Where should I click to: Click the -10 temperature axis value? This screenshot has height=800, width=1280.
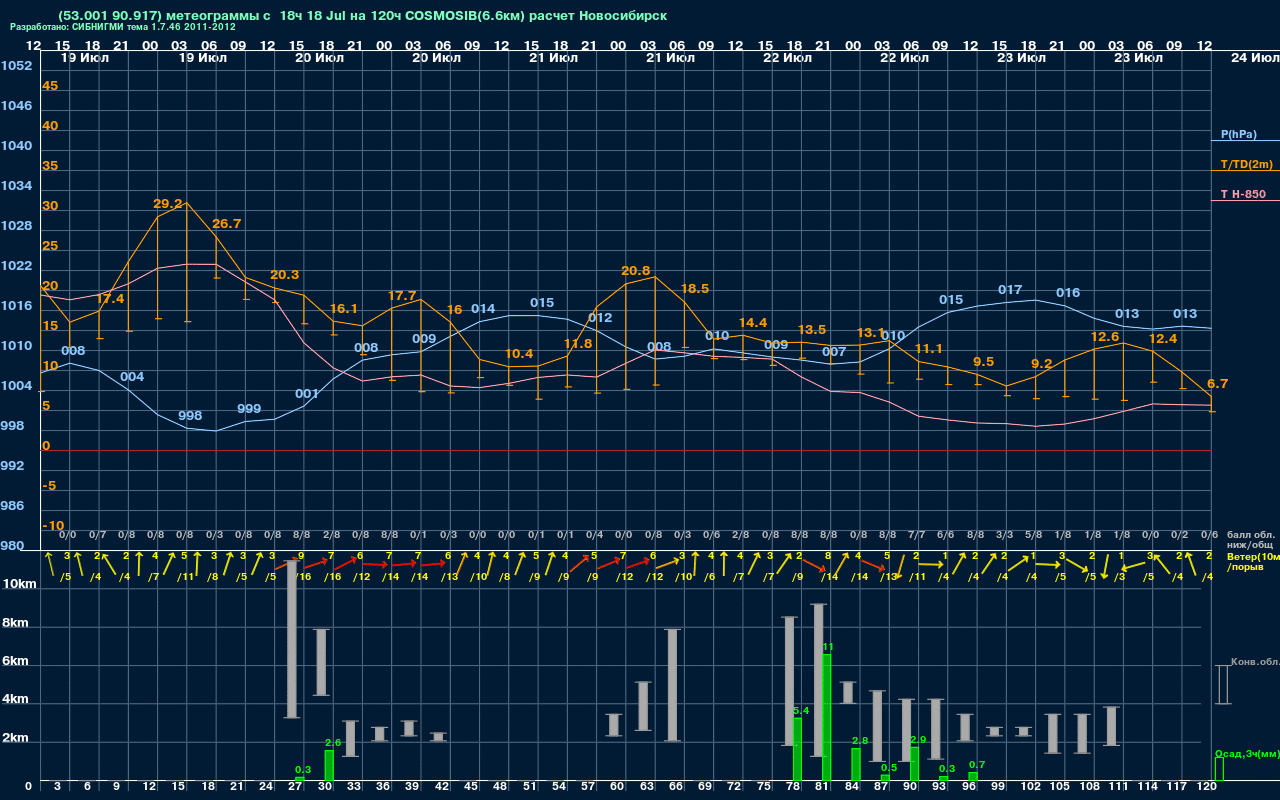pos(54,526)
